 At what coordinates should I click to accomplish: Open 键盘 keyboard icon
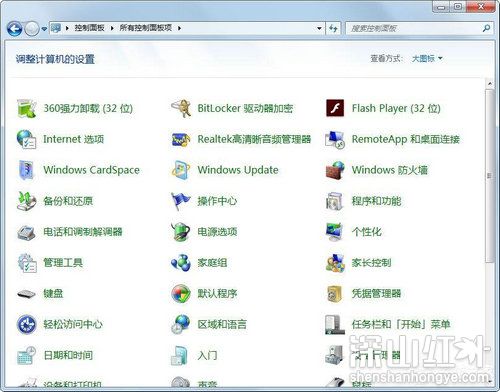[x=26, y=294]
